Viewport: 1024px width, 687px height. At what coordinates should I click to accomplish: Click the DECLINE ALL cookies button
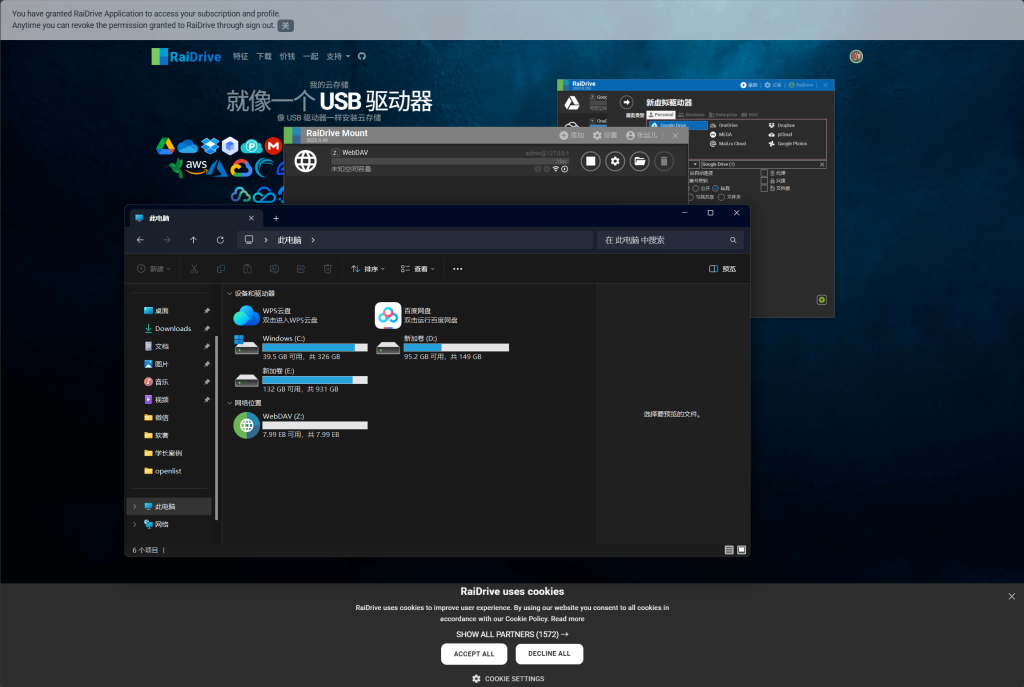549,654
